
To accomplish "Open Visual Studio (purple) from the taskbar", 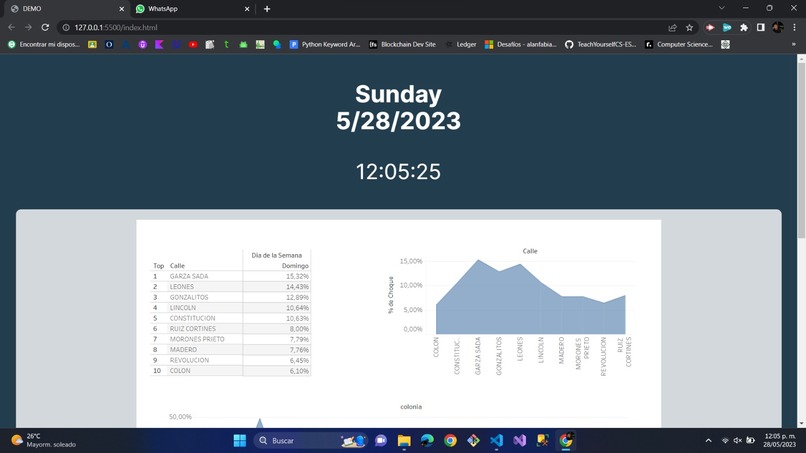I will 520,441.
